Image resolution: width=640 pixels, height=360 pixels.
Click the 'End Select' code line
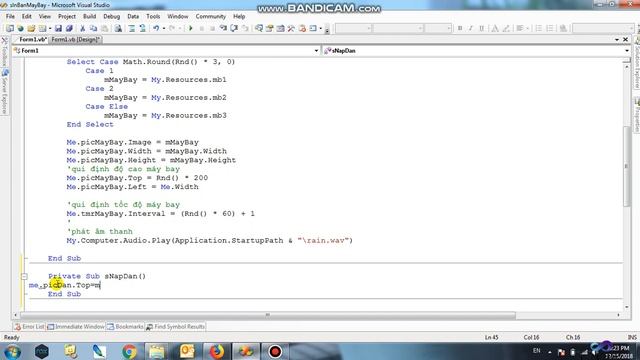90,124
